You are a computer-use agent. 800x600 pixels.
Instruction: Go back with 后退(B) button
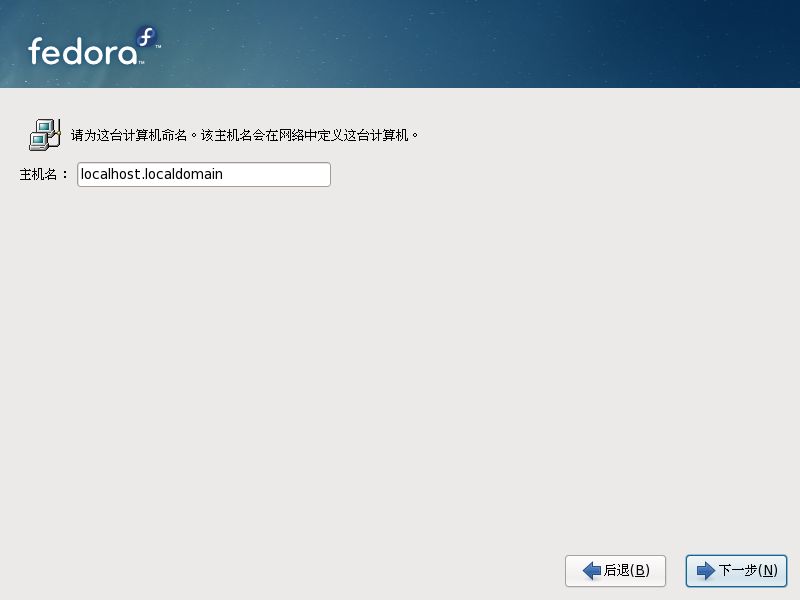click(x=615, y=570)
